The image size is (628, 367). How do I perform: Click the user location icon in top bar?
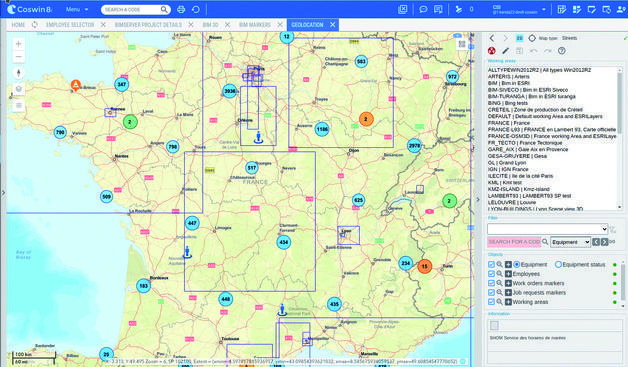[621, 9]
